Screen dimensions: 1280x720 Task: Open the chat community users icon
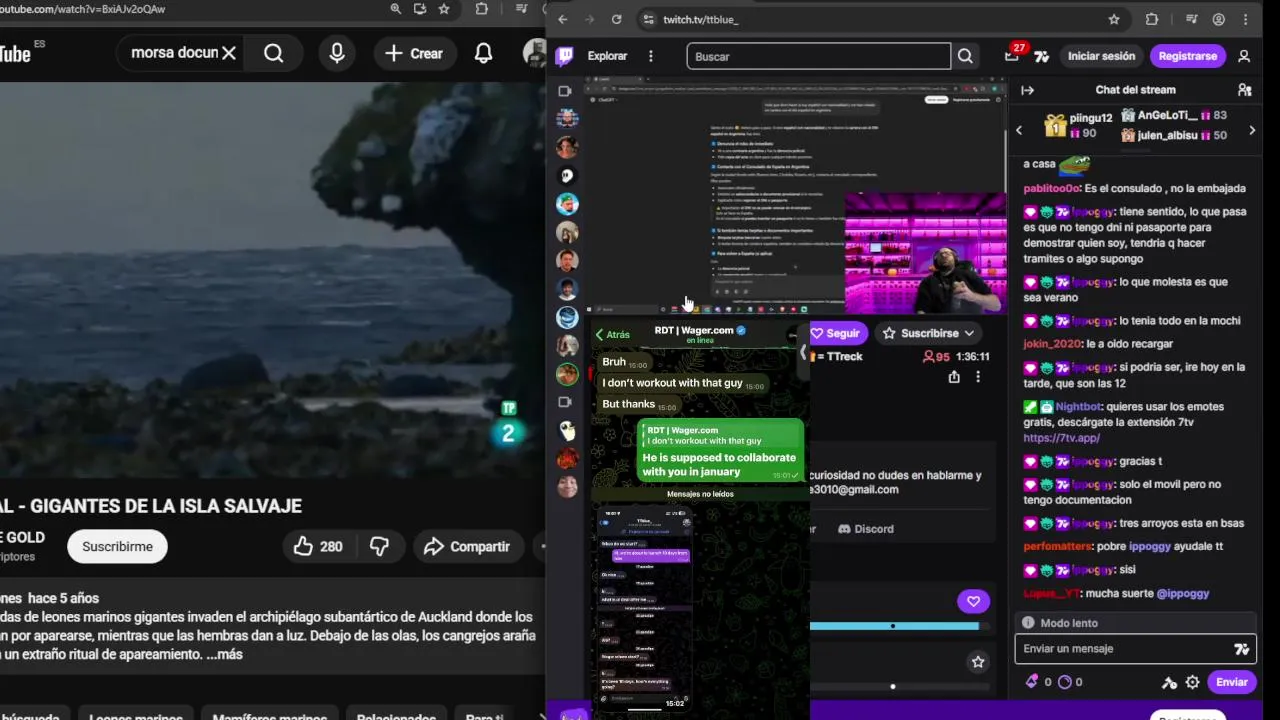coord(1244,90)
